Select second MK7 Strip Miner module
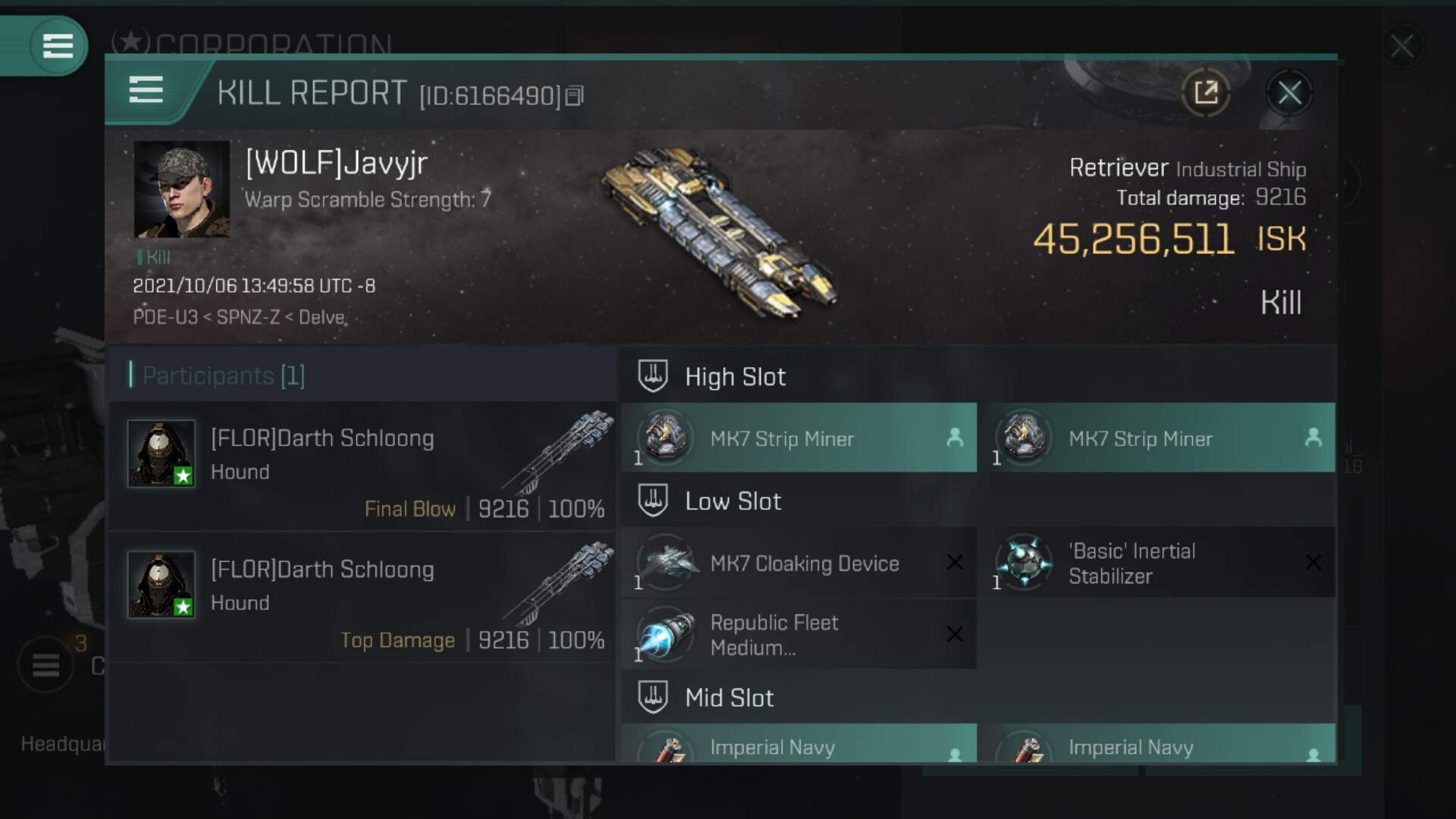Image resolution: width=1456 pixels, height=819 pixels. 1156,438
